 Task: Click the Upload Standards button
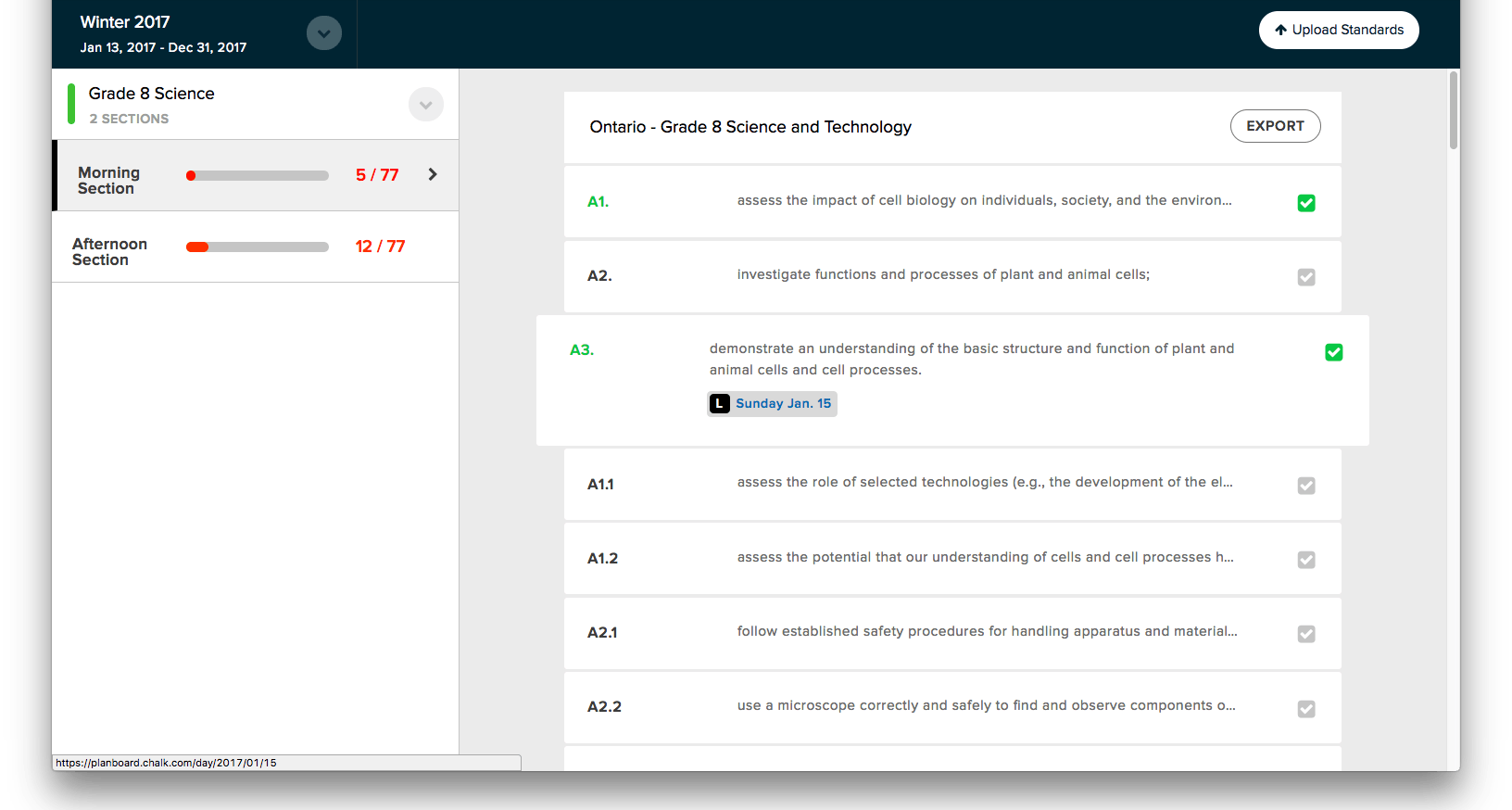point(1339,30)
